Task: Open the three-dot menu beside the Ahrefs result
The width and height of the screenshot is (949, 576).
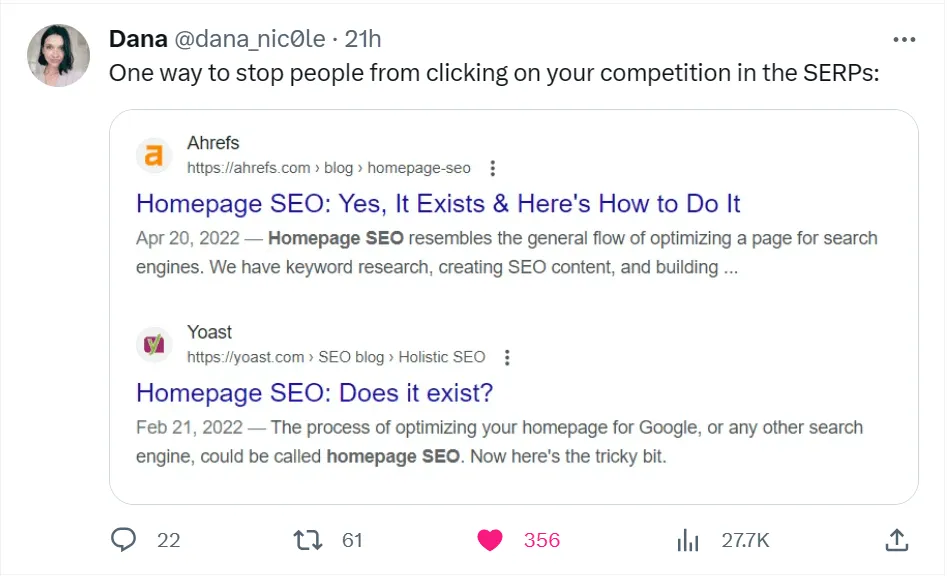Action: (x=492, y=168)
